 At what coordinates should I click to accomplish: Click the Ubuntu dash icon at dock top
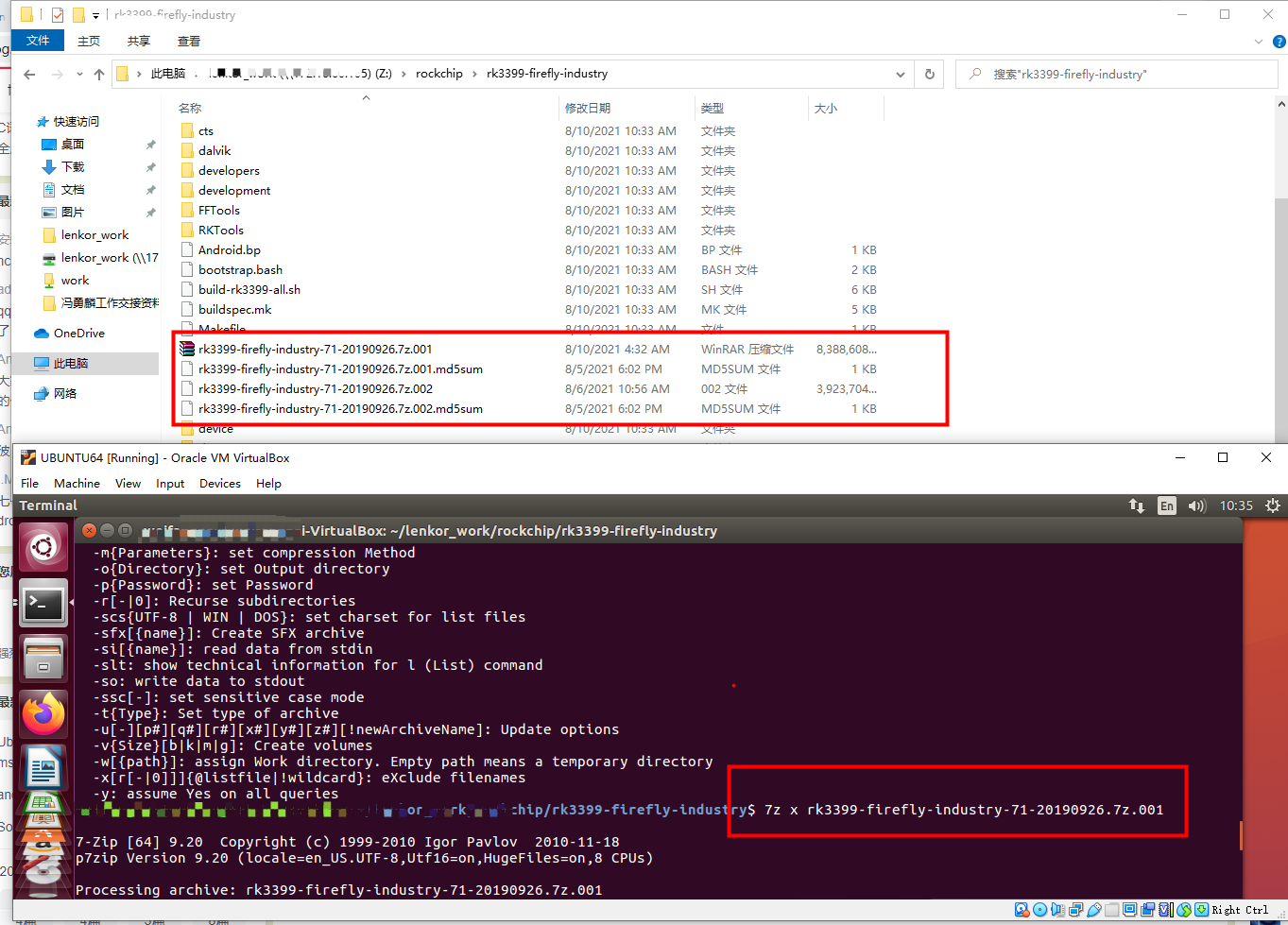(43, 546)
